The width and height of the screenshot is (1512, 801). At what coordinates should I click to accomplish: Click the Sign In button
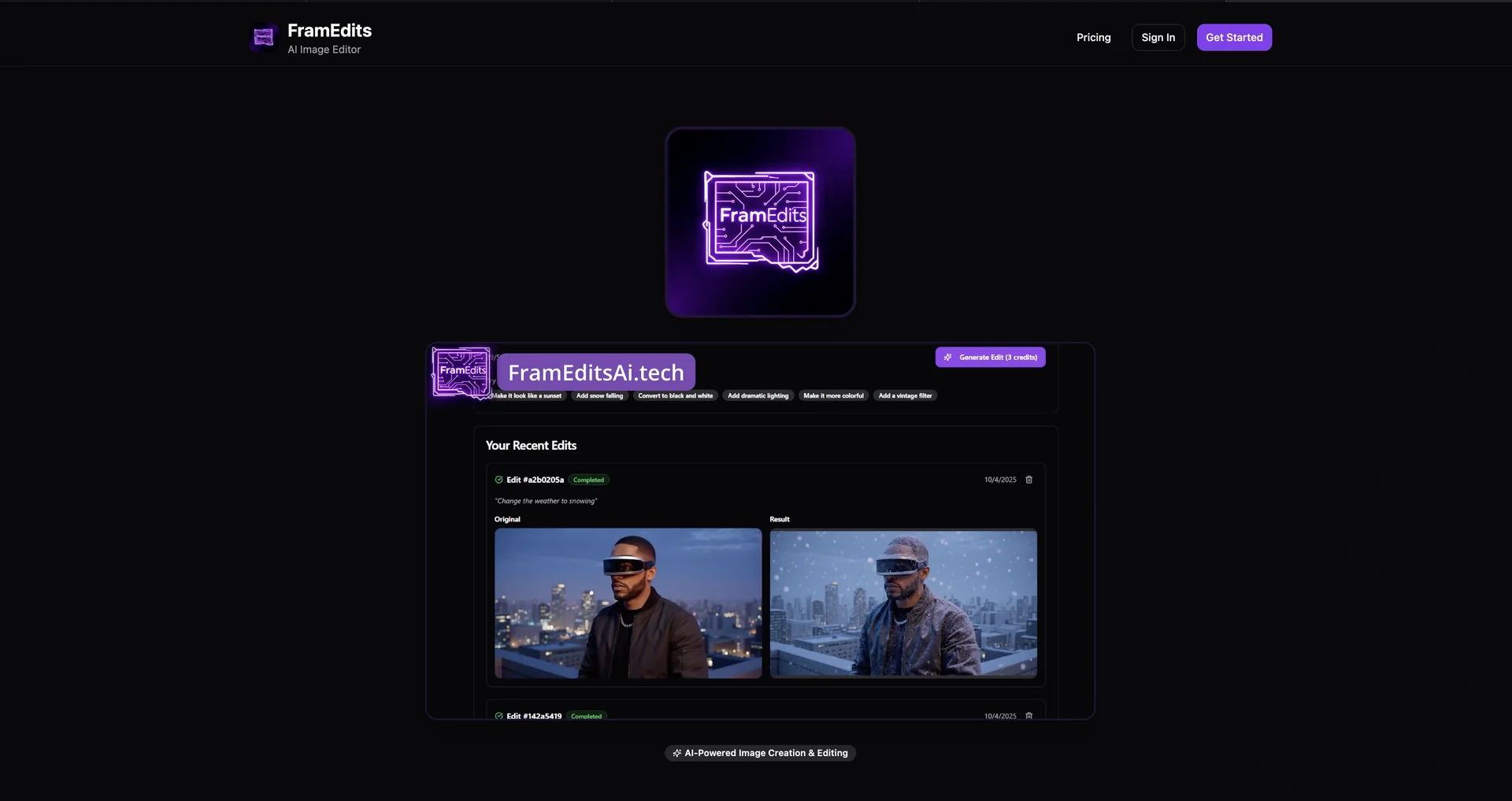coord(1157,37)
